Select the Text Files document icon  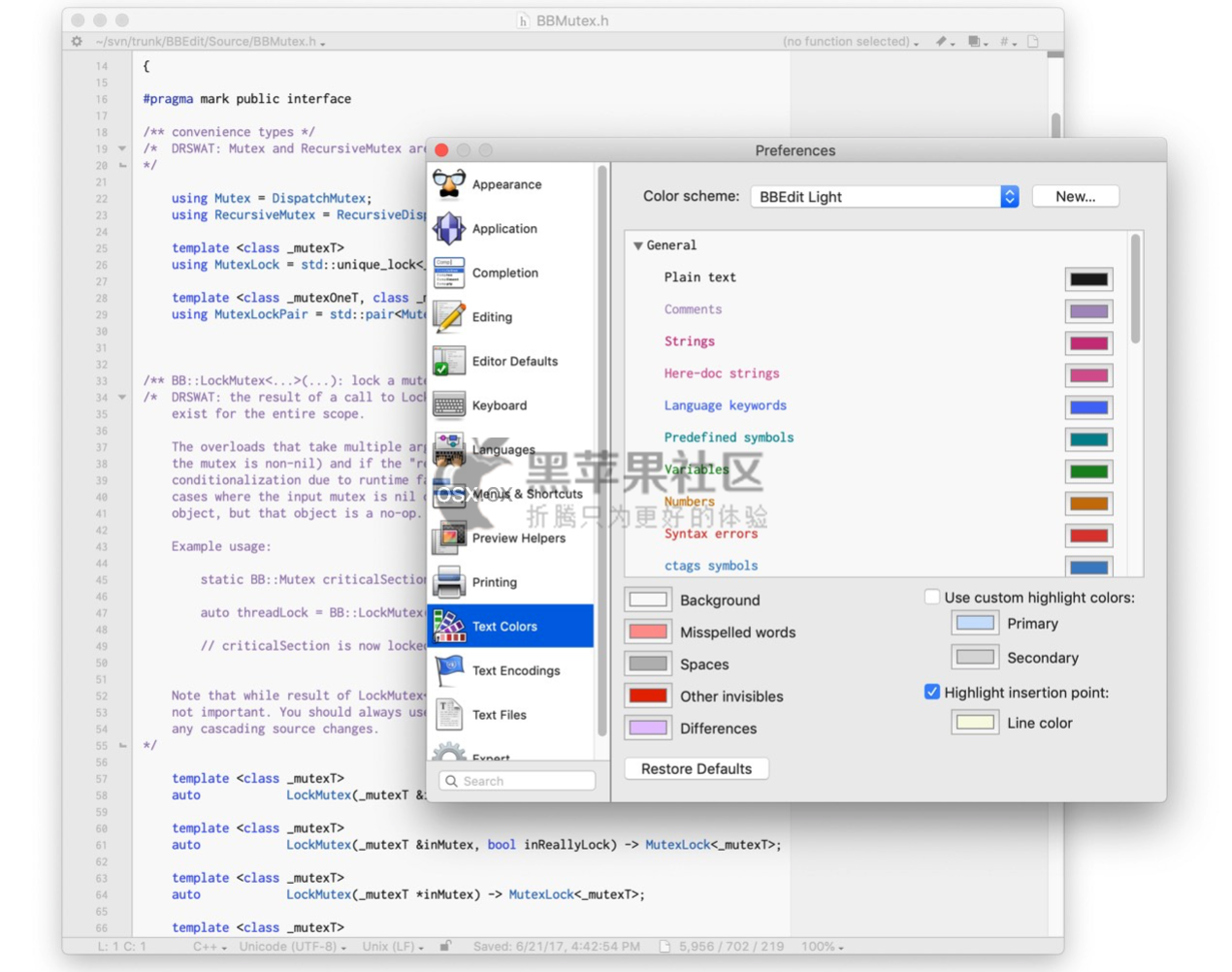tap(449, 715)
